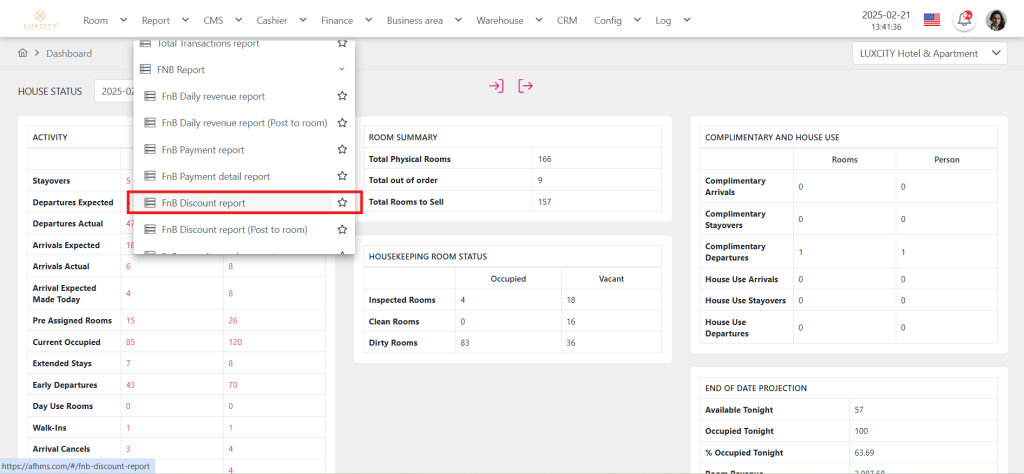This screenshot has height=474, width=1024.
Task: Star the FnB Discount report
Action: [342, 203]
